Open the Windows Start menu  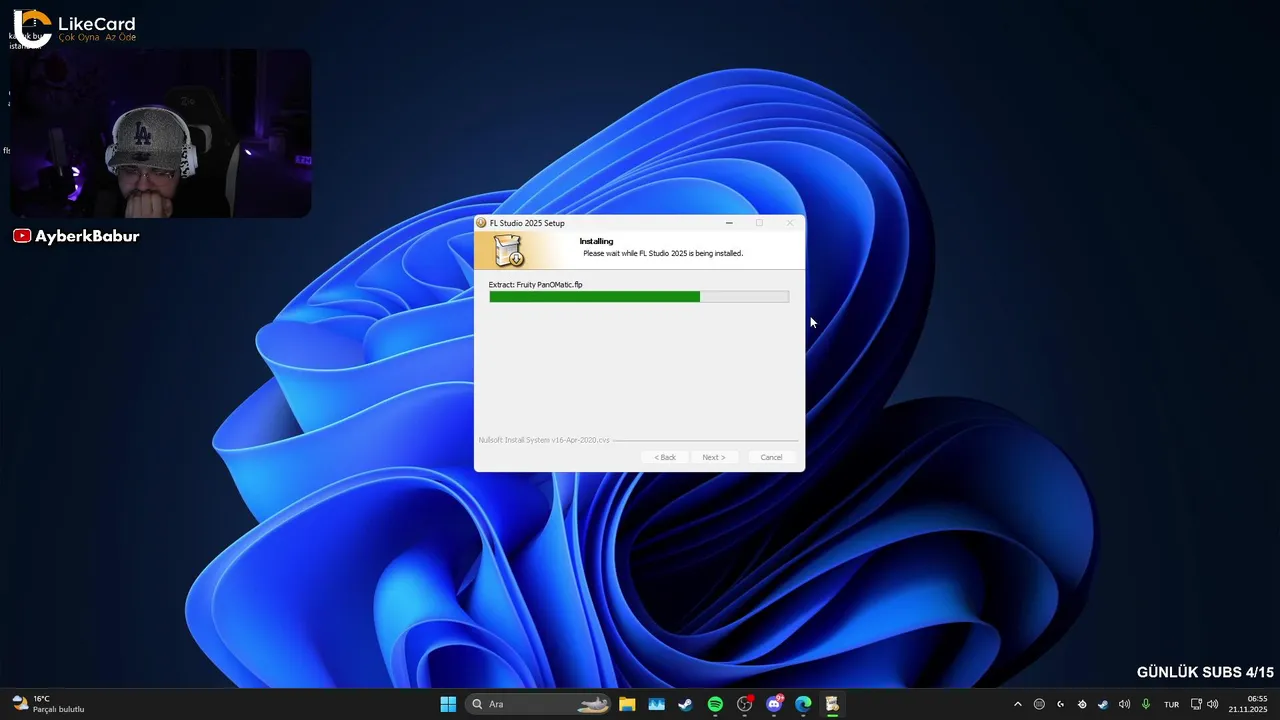point(448,704)
